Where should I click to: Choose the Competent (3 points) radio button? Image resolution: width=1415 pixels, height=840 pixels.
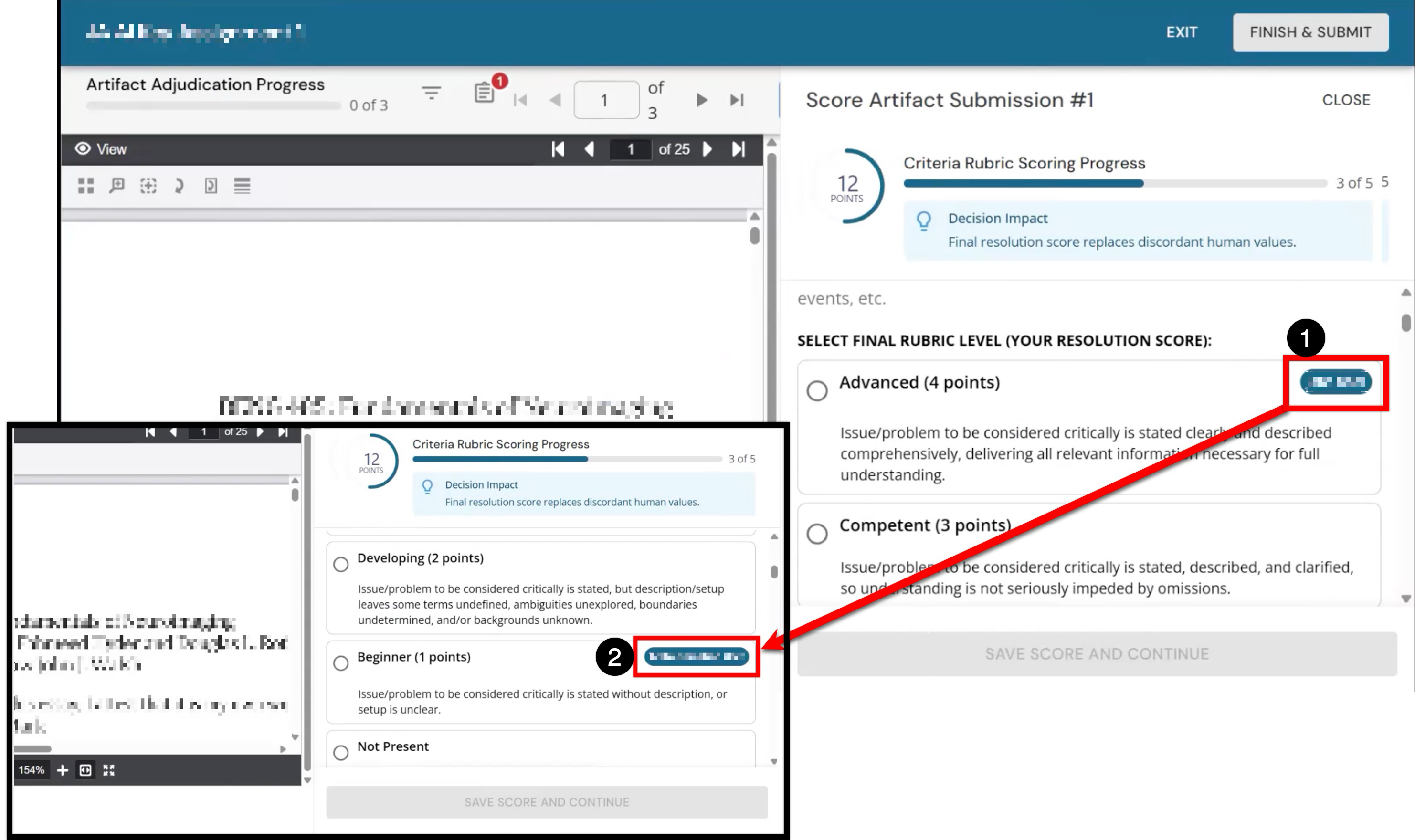pos(817,534)
